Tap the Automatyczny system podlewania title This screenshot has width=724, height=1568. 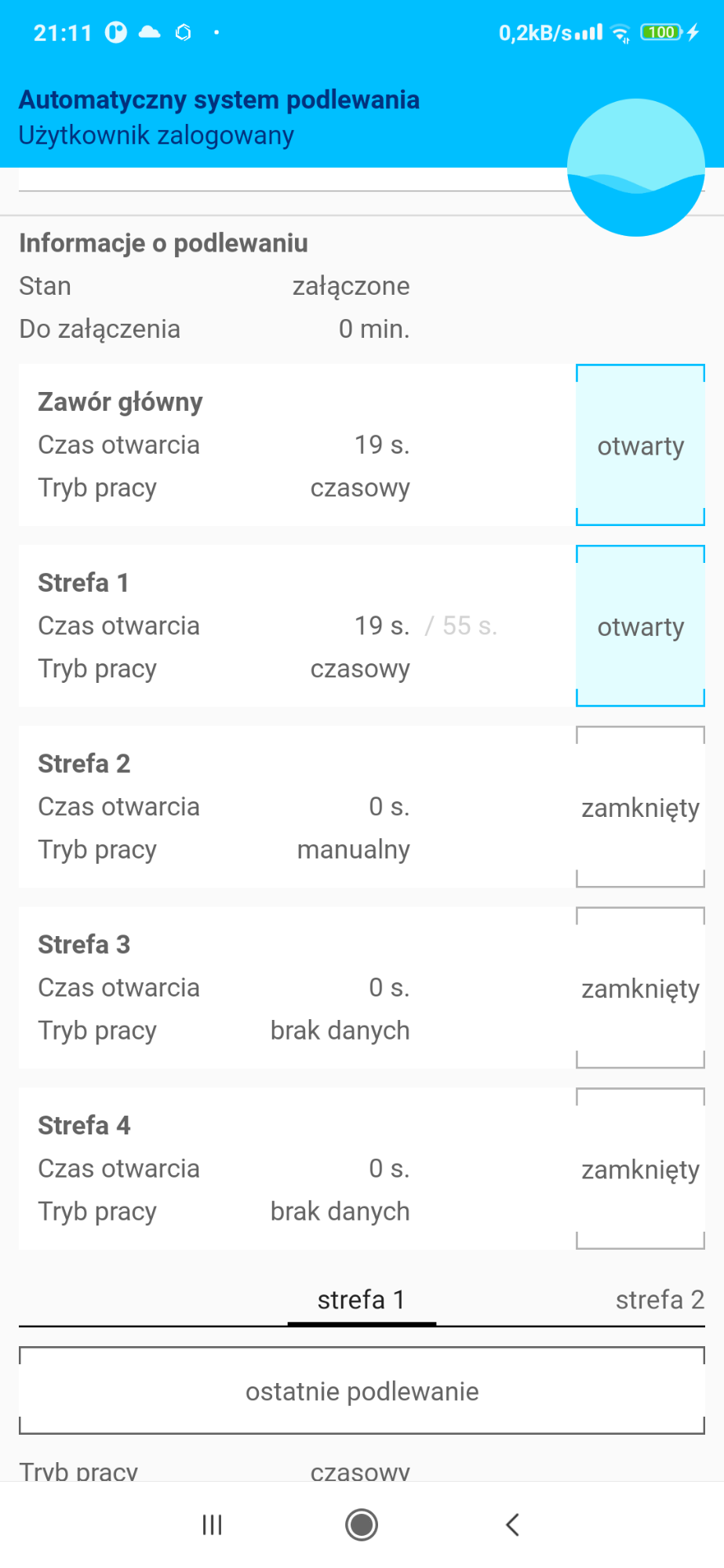[219, 100]
